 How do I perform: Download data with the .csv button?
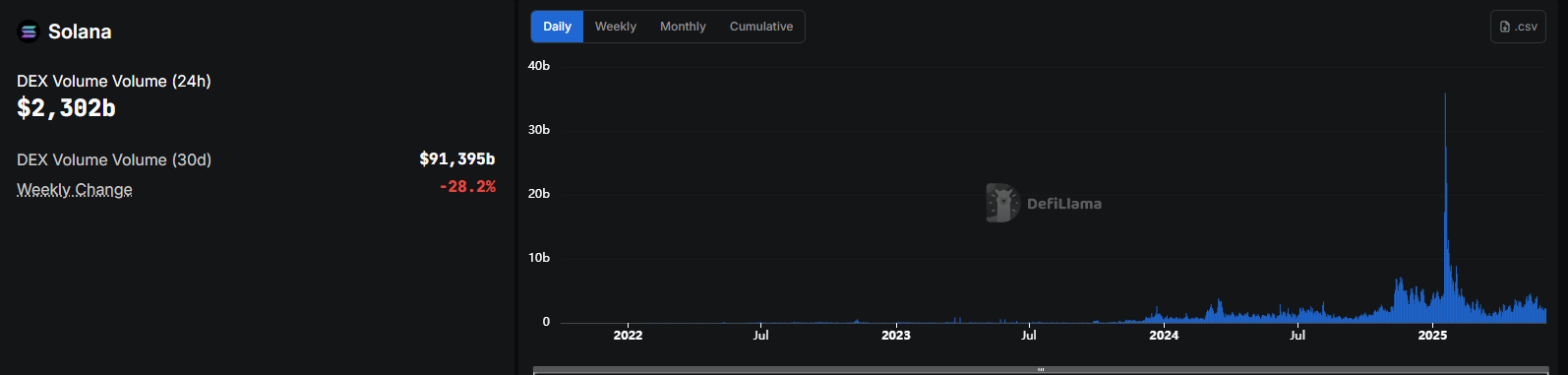click(1518, 27)
